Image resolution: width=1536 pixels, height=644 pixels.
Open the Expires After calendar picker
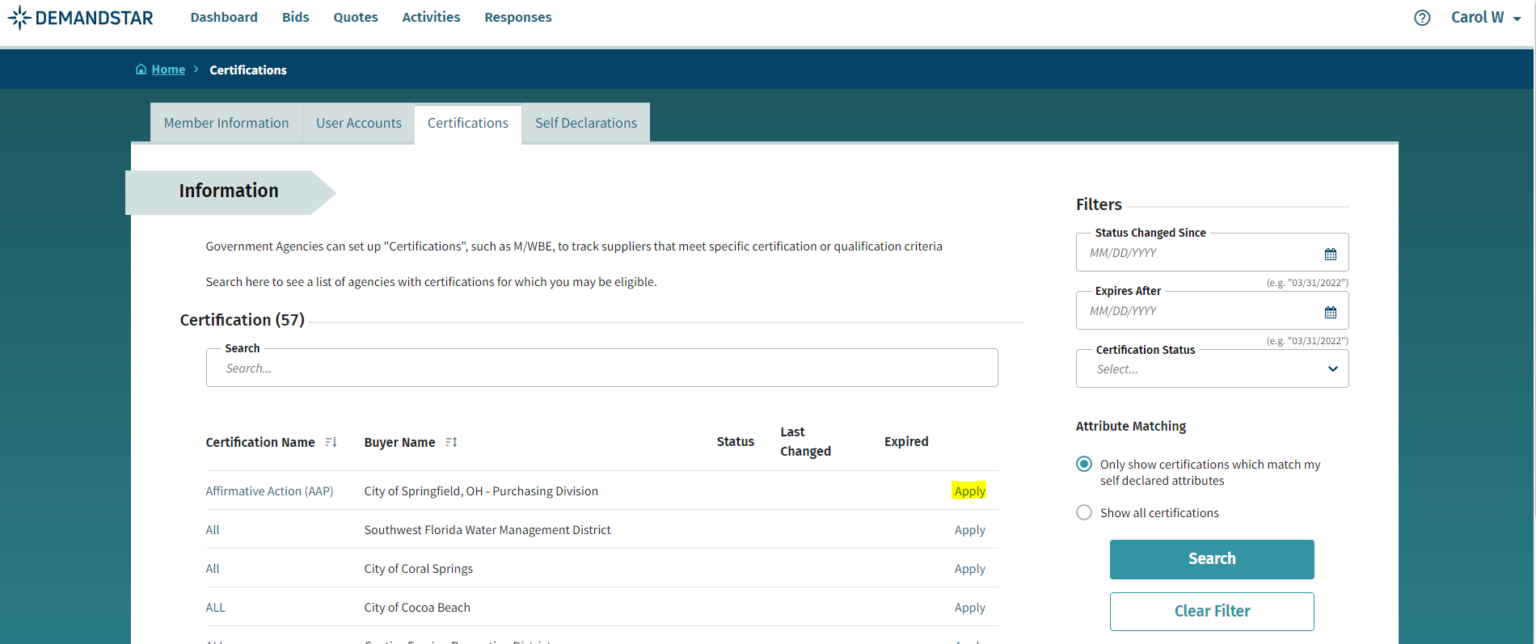click(1330, 311)
